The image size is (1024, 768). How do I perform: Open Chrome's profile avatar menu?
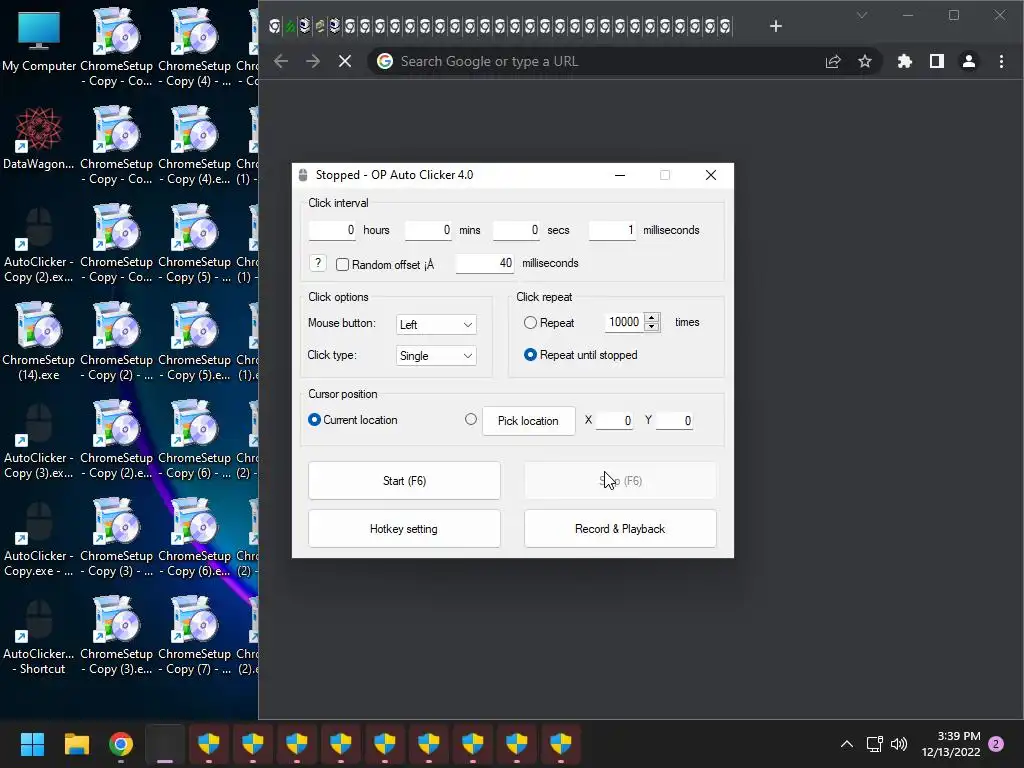(968, 61)
